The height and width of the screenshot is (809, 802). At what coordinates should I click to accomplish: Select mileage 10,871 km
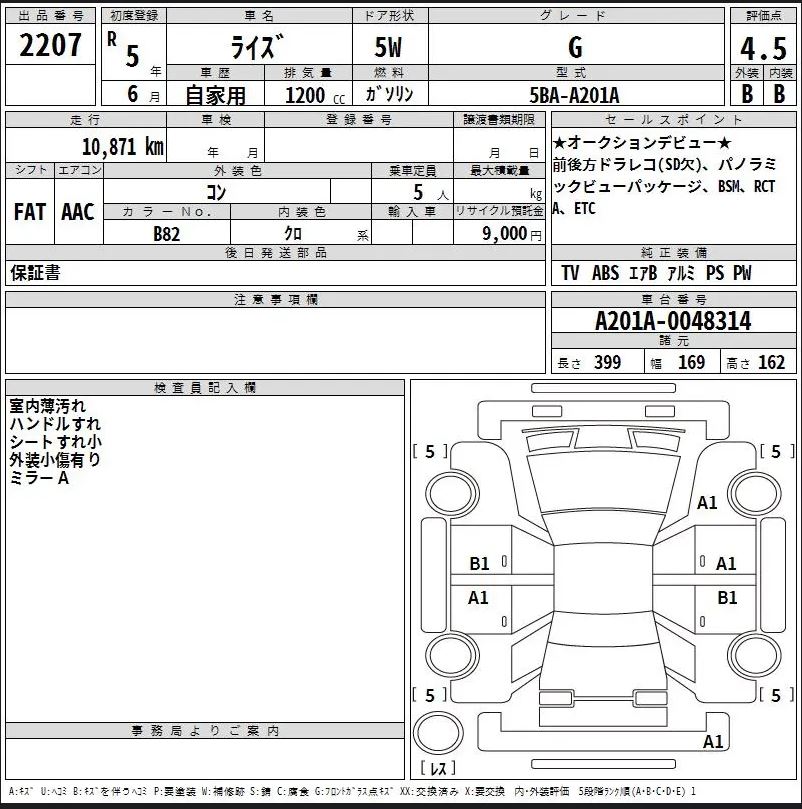click(x=122, y=147)
